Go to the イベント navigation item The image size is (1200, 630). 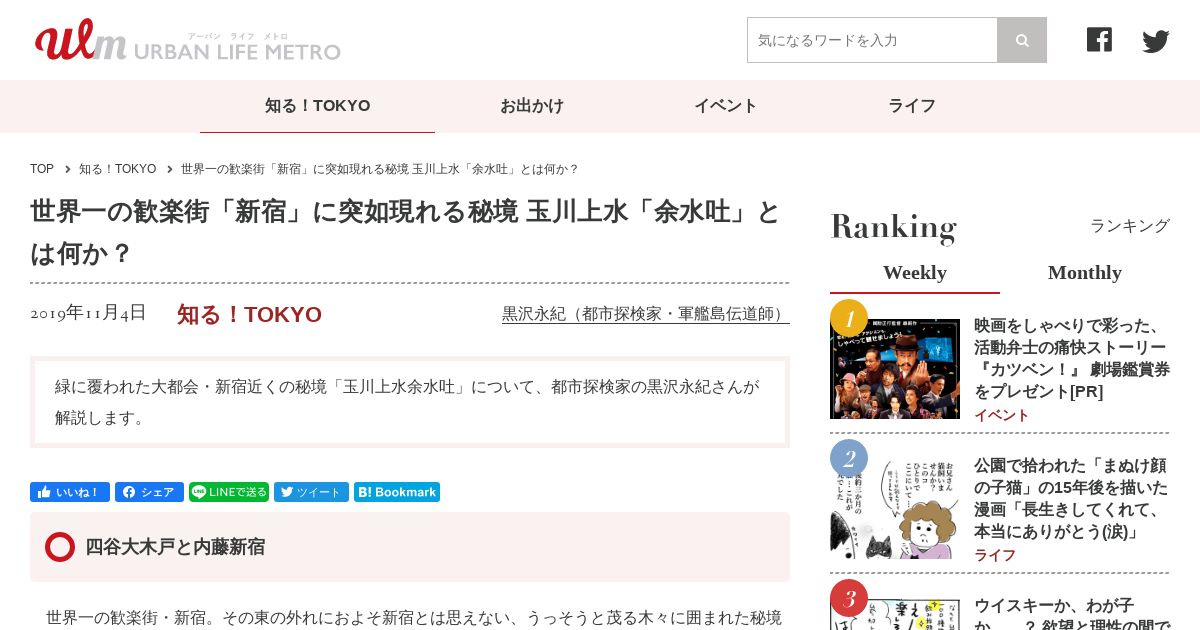[726, 106]
